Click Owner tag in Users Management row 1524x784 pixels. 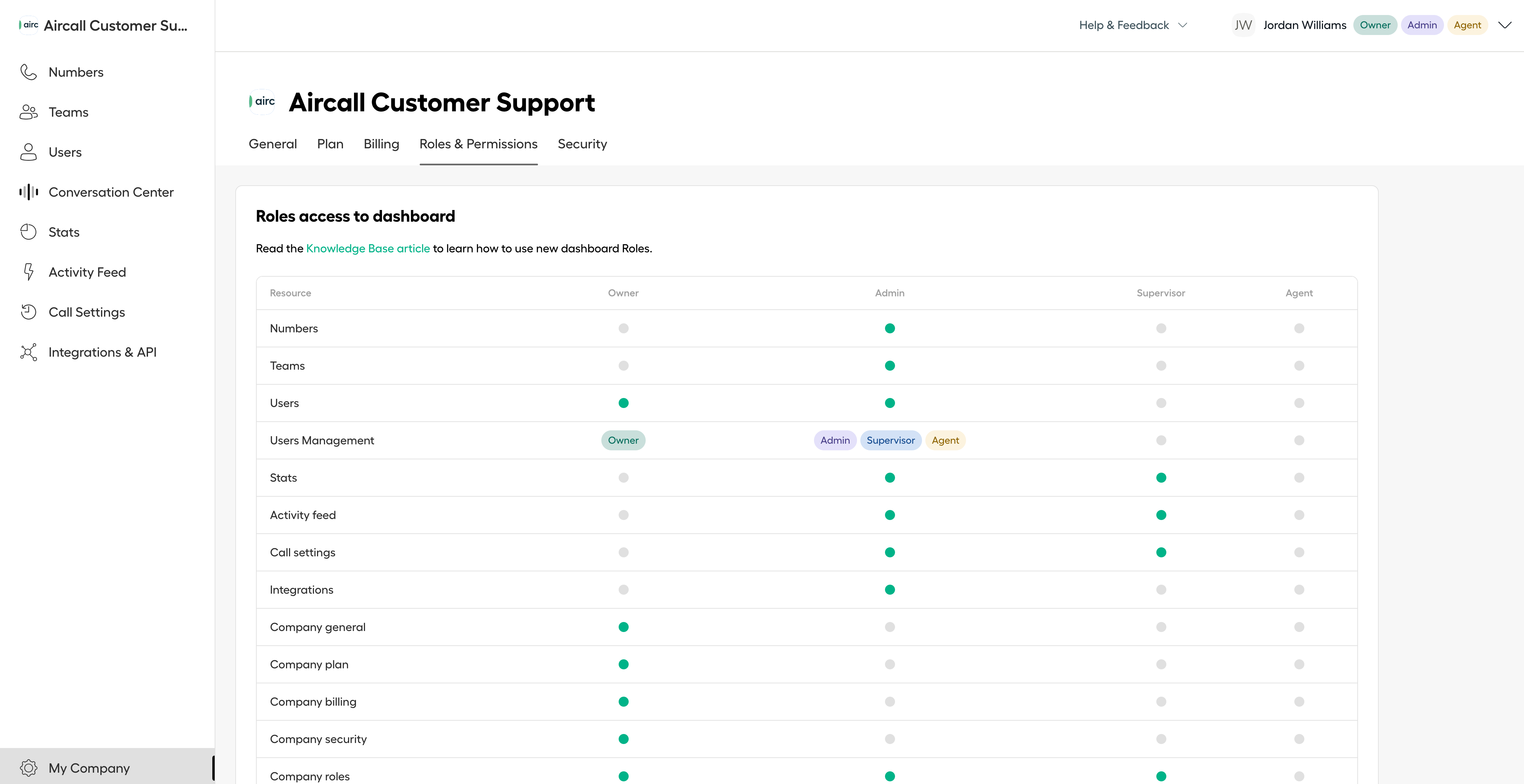pyautogui.click(x=623, y=440)
